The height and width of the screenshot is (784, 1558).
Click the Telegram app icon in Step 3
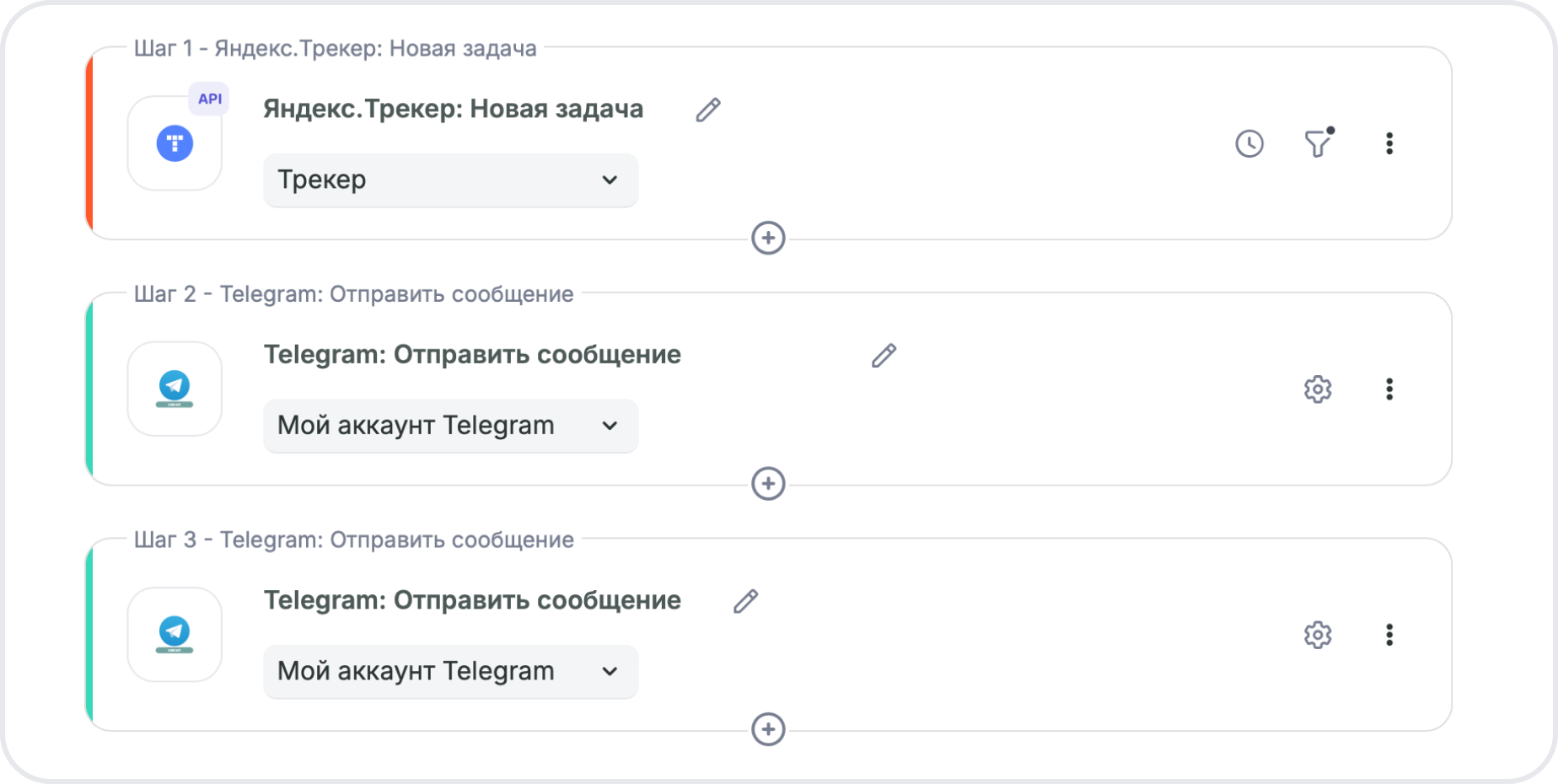(x=175, y=635)
